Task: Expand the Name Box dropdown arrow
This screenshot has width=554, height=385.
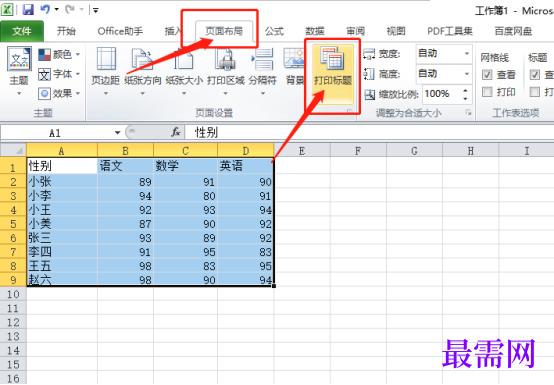Action: point(117,133)
